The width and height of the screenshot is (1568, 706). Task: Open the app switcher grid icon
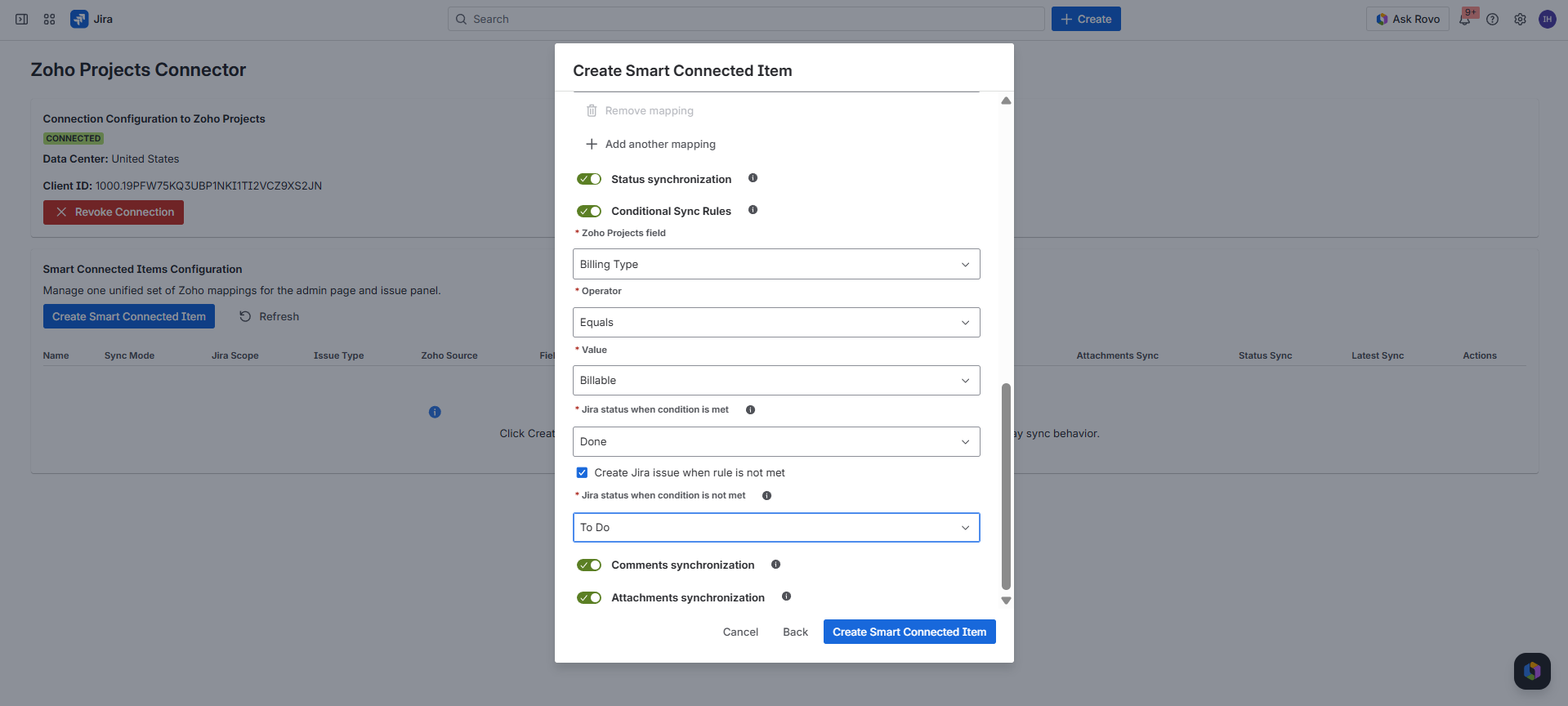click(x=49, y=19)
